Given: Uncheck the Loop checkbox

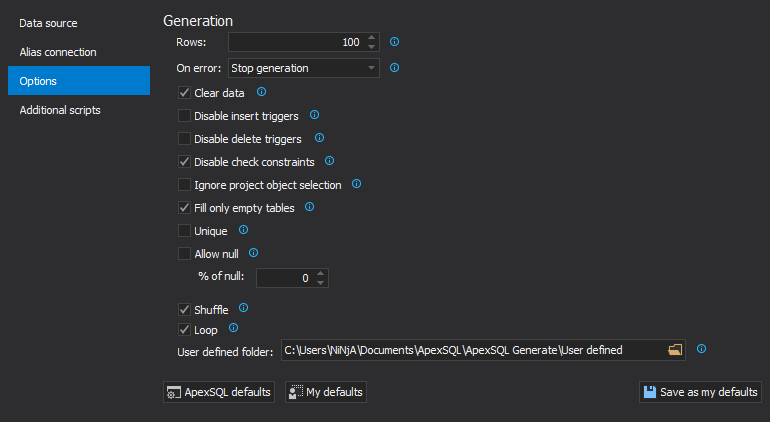Looking at the screenshot, I should click(x=184, y=330).
